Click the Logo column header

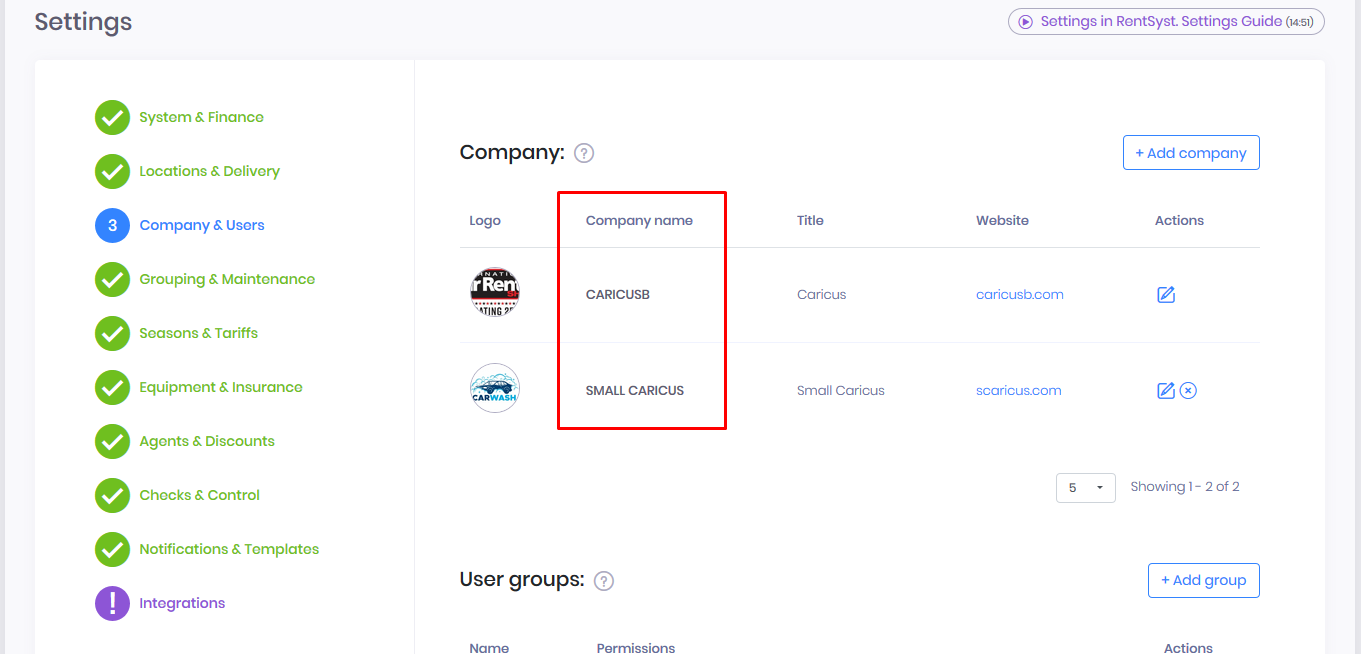pyautogui.click(x=485, y=220)
